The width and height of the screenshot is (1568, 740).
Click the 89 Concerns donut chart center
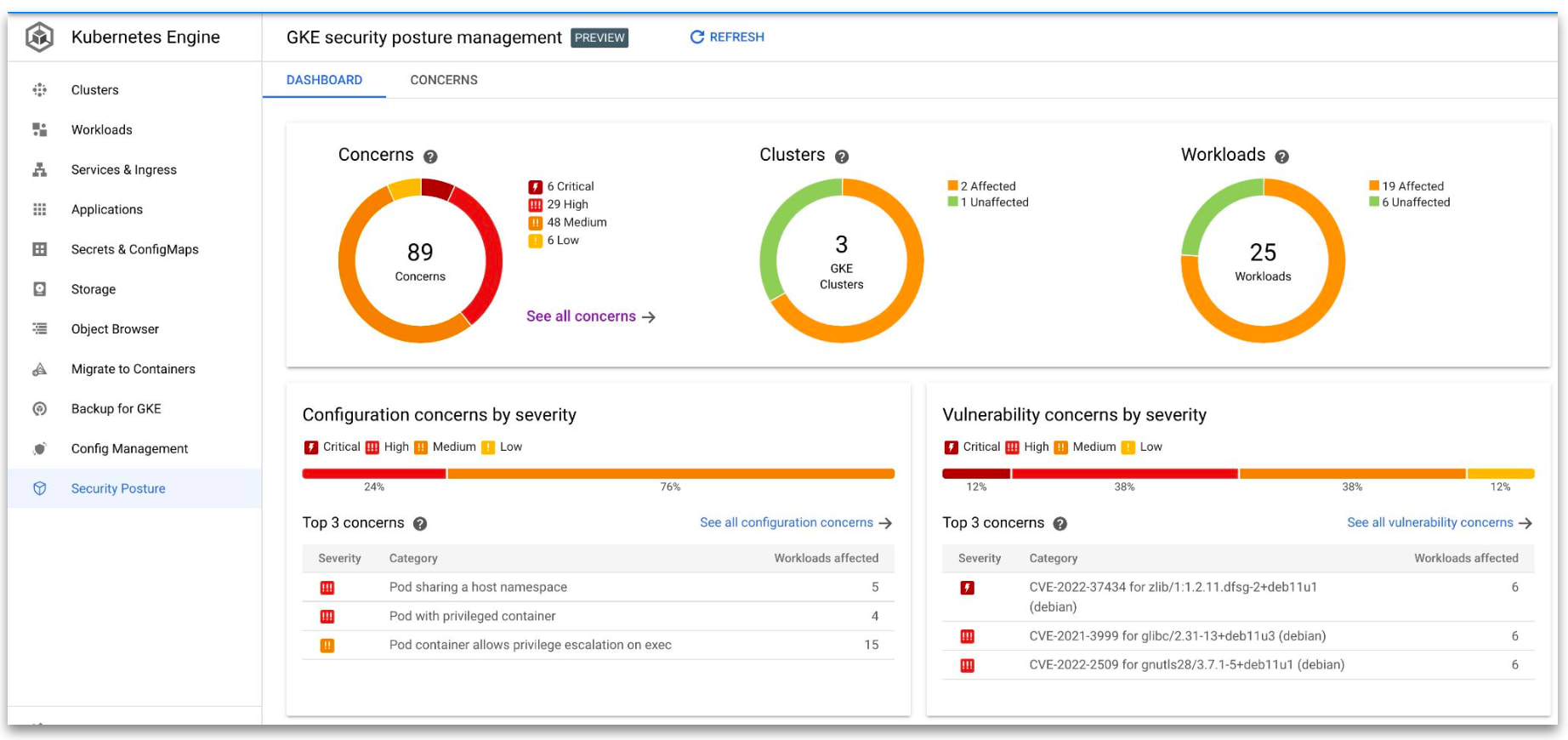click(x=420, y=261)
